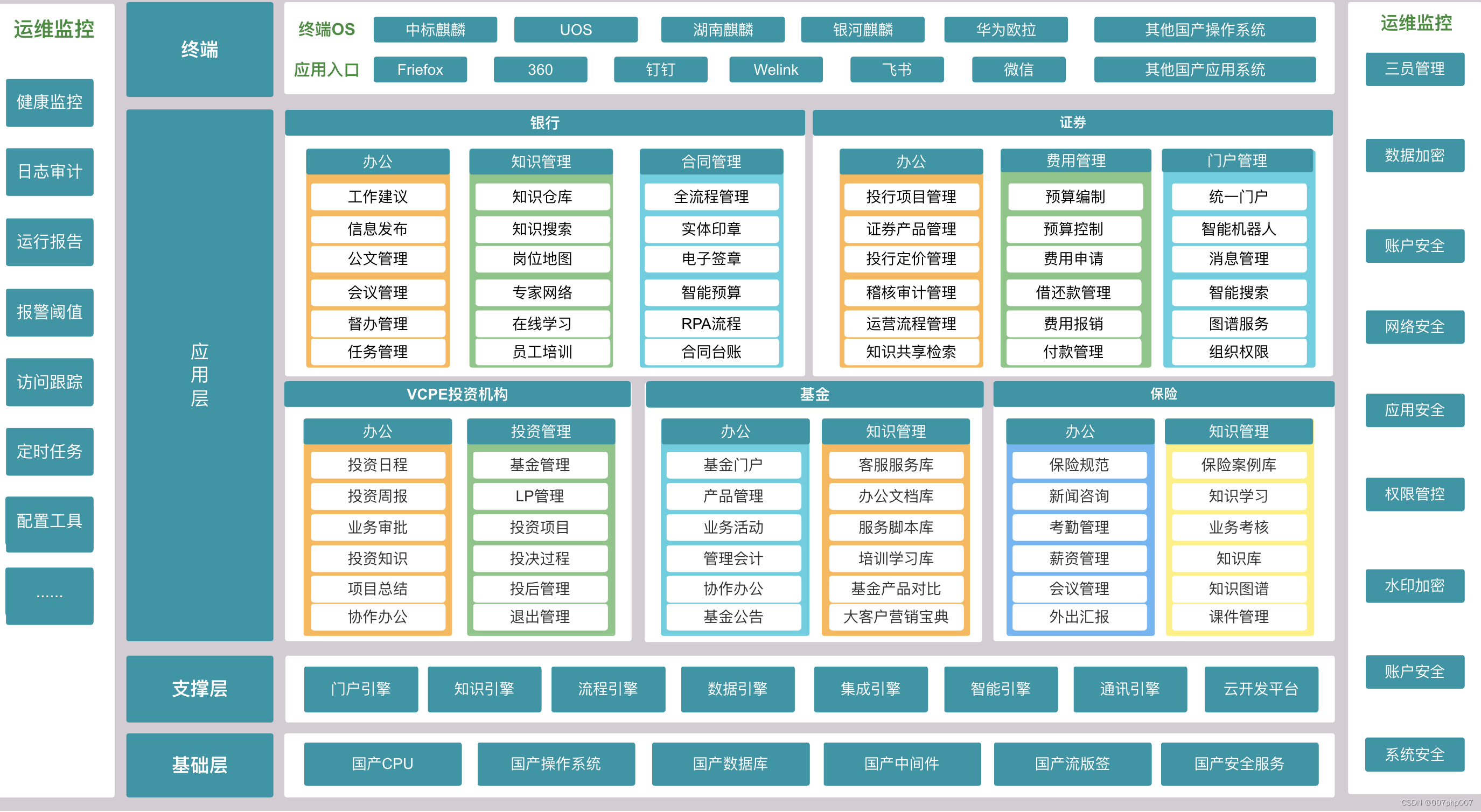Select the 飞书 app entry box
1481x812 pixels.
click(896, 69)
